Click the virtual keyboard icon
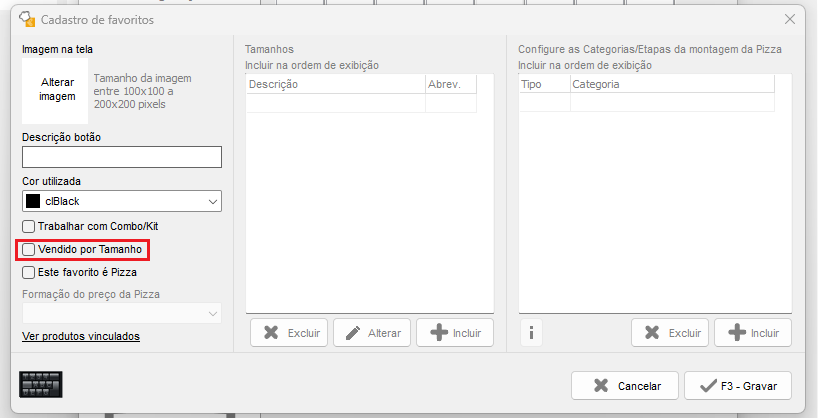 [41, 384]
